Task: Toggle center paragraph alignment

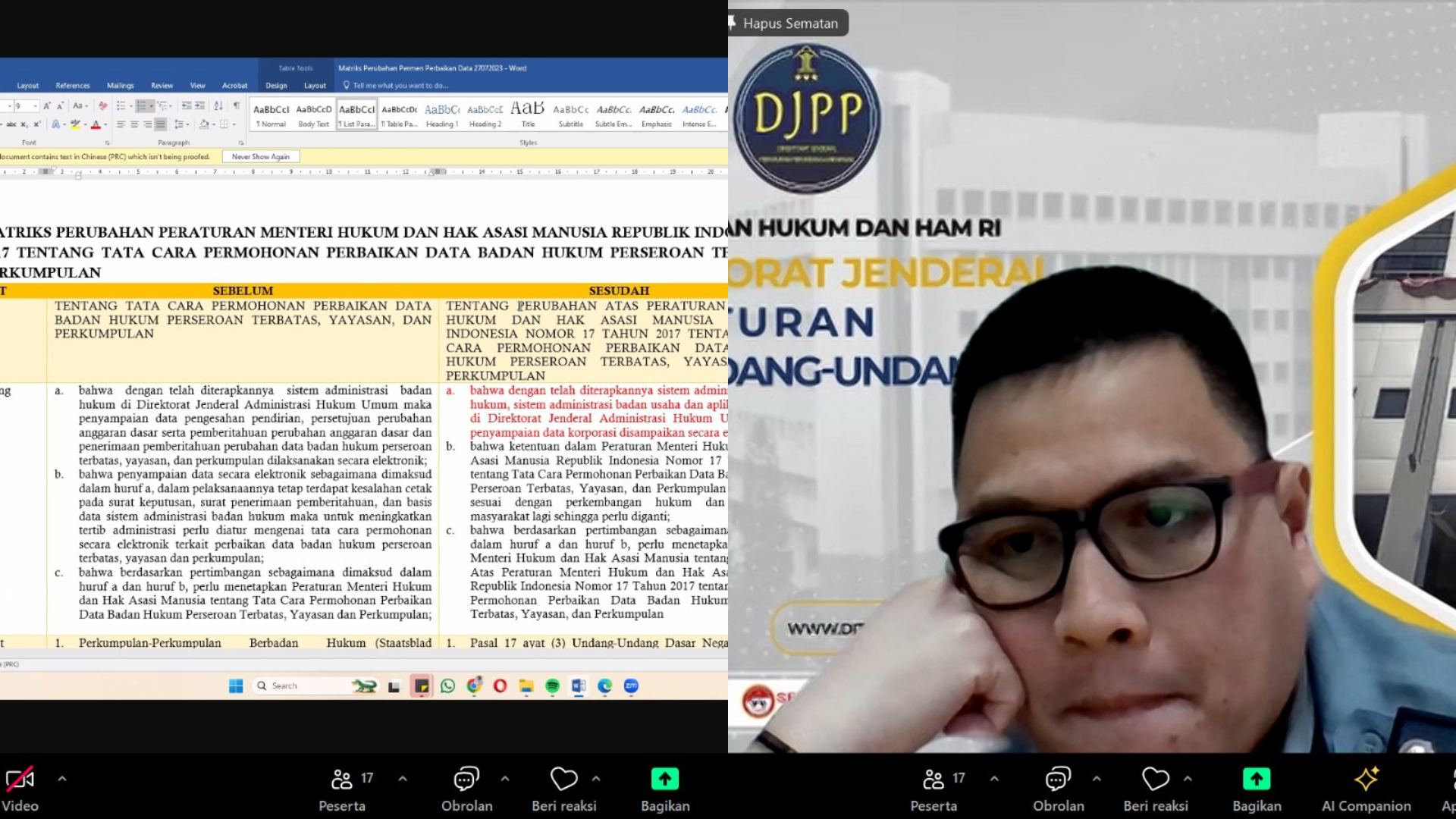Action: (134, 124)
